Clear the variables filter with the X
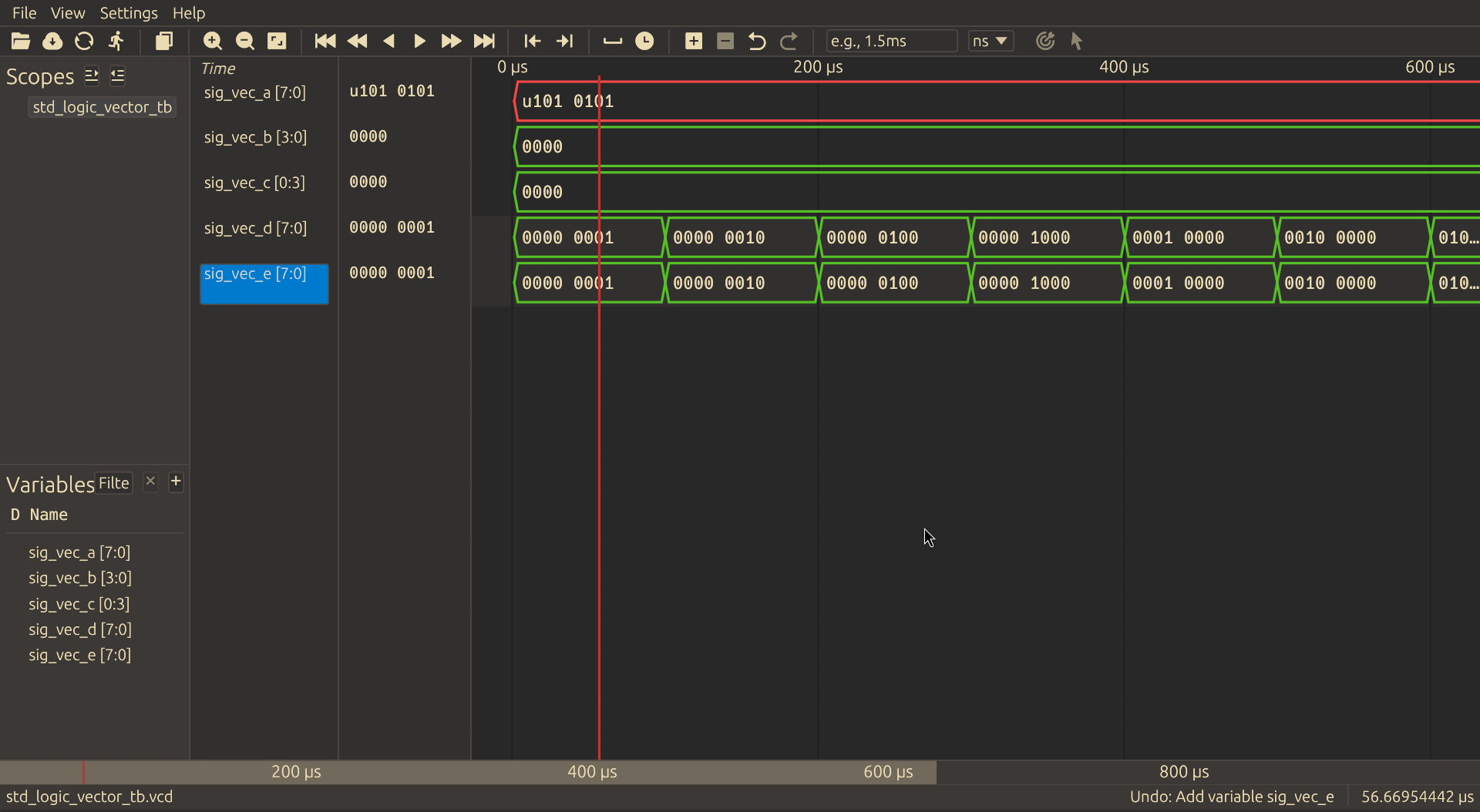 (150, 481)
